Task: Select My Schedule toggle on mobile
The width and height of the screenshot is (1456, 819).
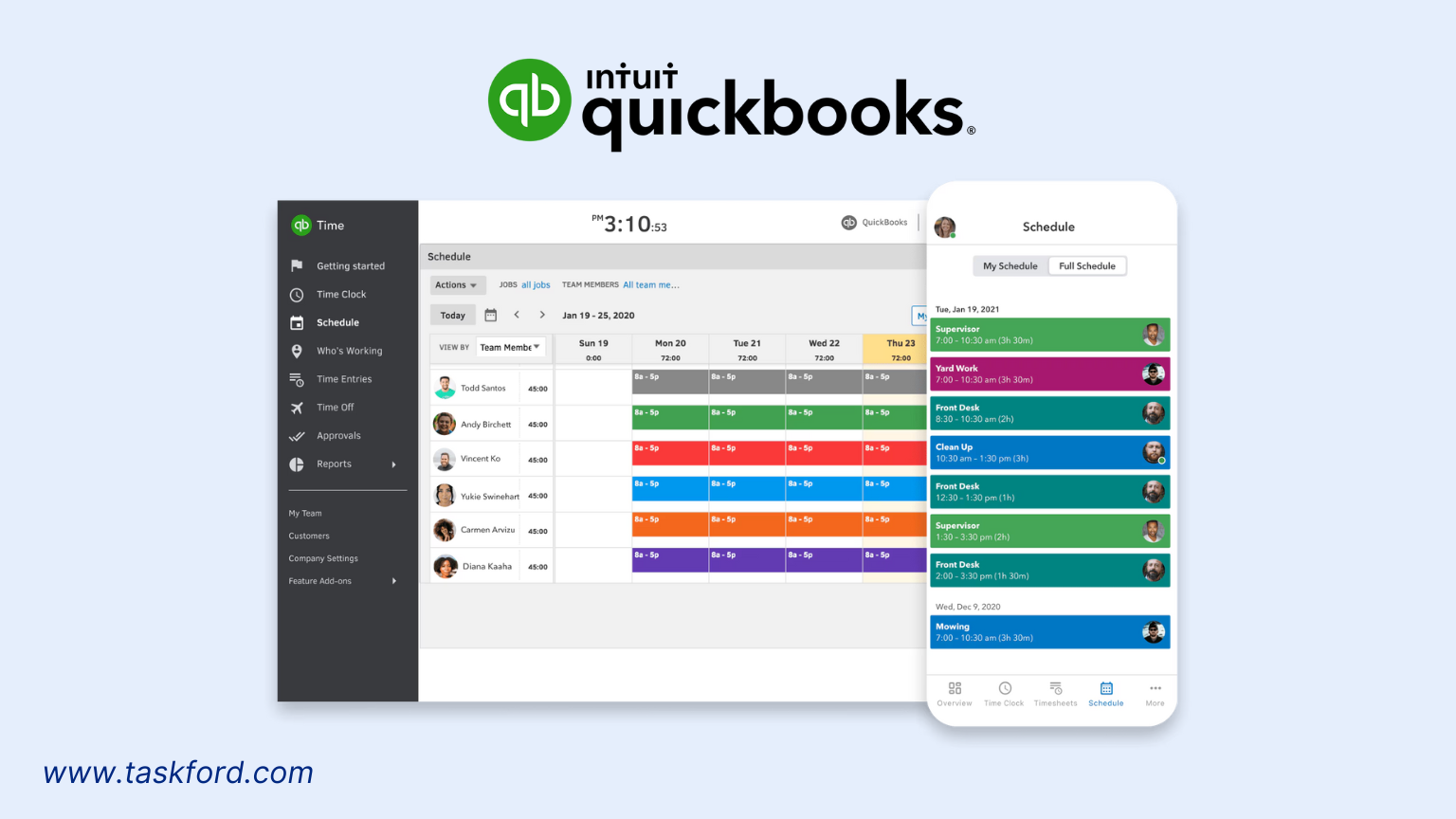Action: click(x=1010, y=266)
